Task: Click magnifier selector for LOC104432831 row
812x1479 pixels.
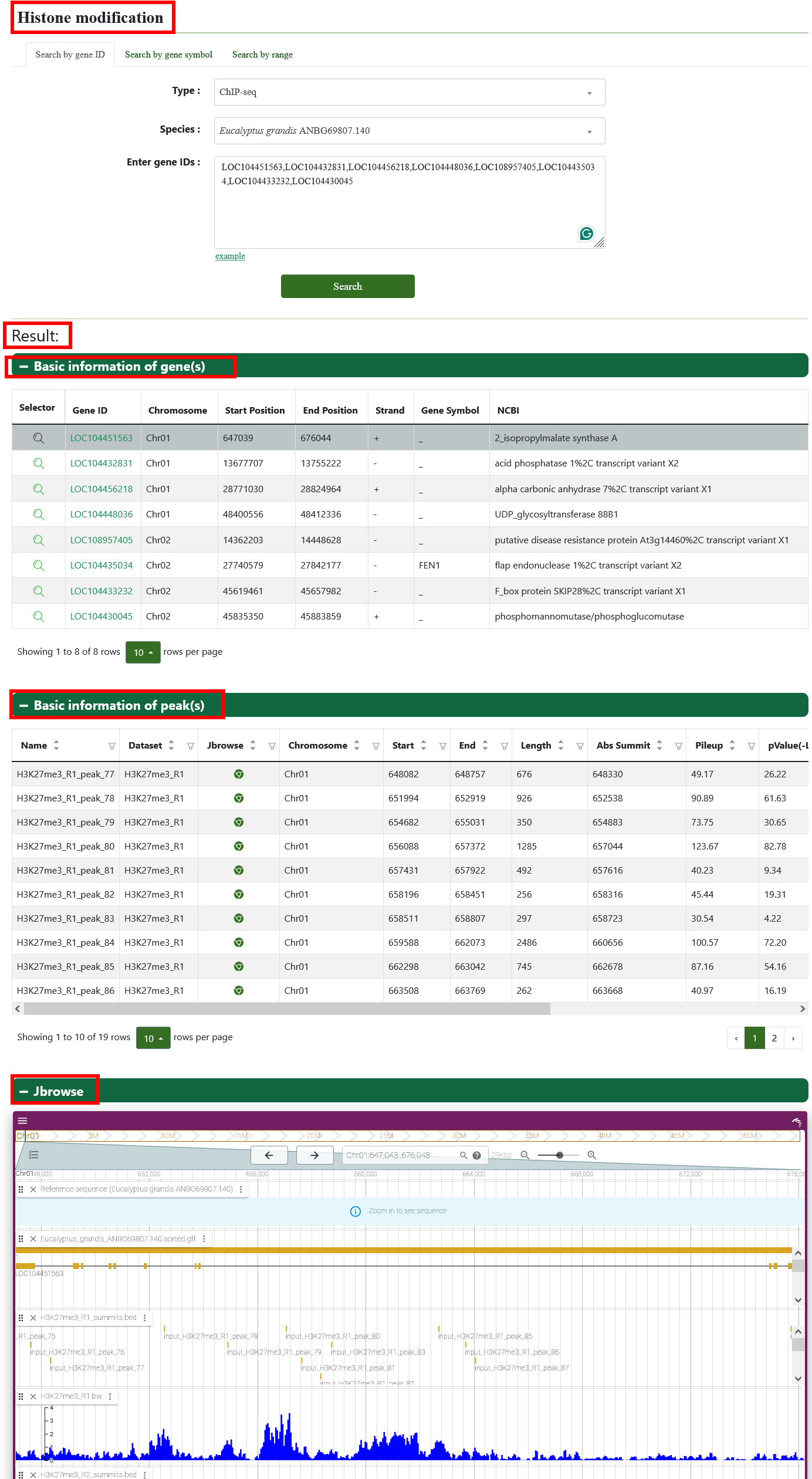Action: pos(39,463)
